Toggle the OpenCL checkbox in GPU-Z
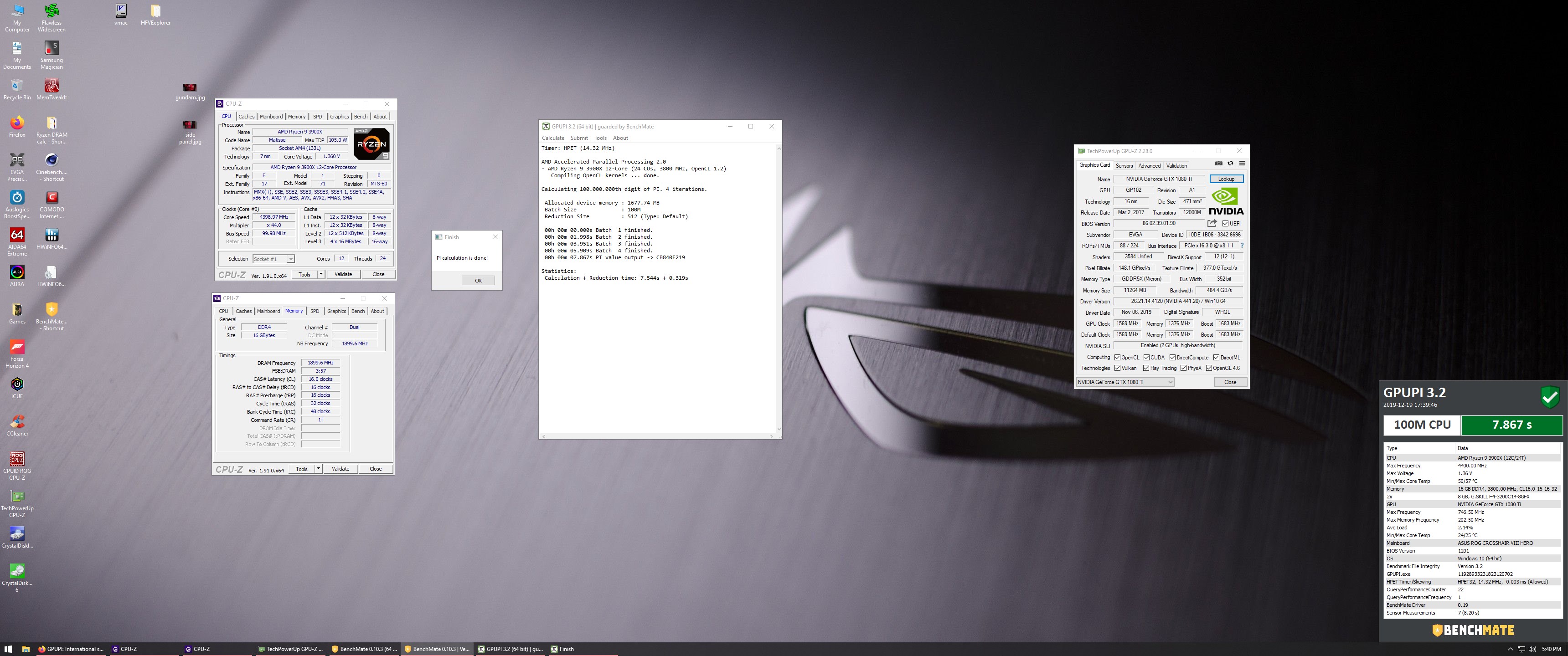Image resolution: width=1568 pixels, height=656 pixels. point(1117,357)
